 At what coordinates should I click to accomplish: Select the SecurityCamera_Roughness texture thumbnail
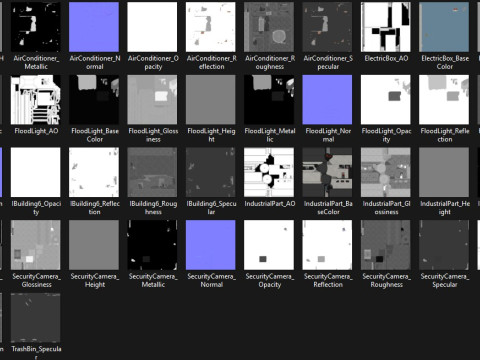[386, 245]
